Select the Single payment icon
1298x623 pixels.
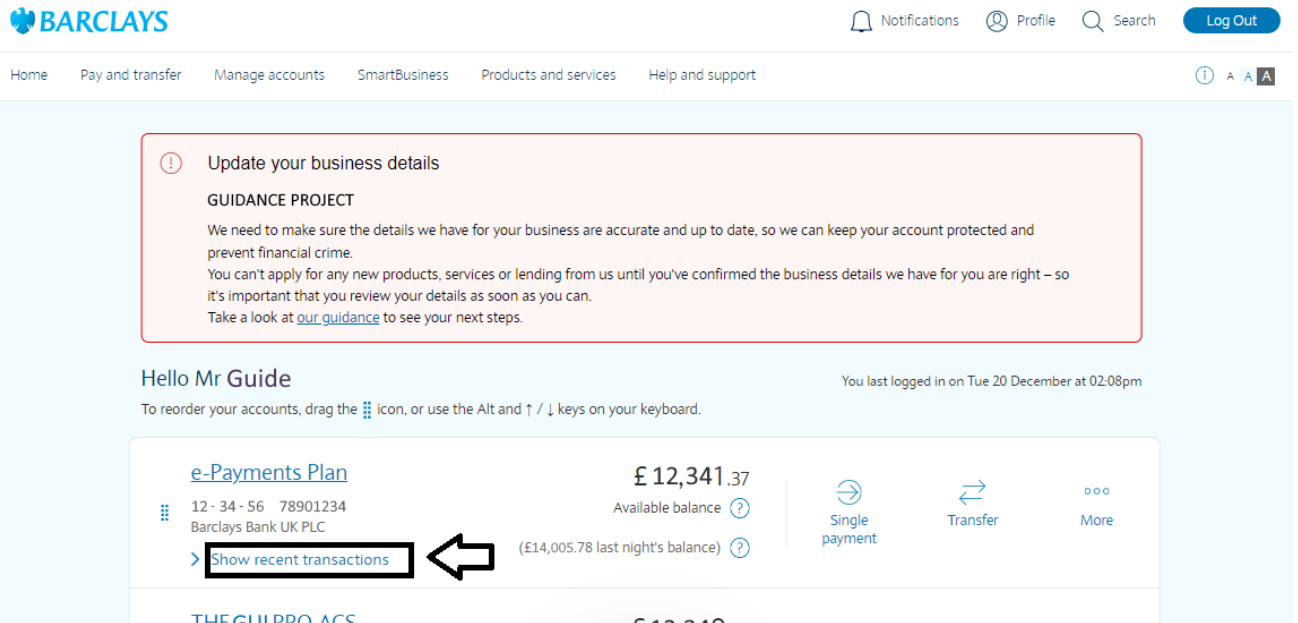[848, 493]
